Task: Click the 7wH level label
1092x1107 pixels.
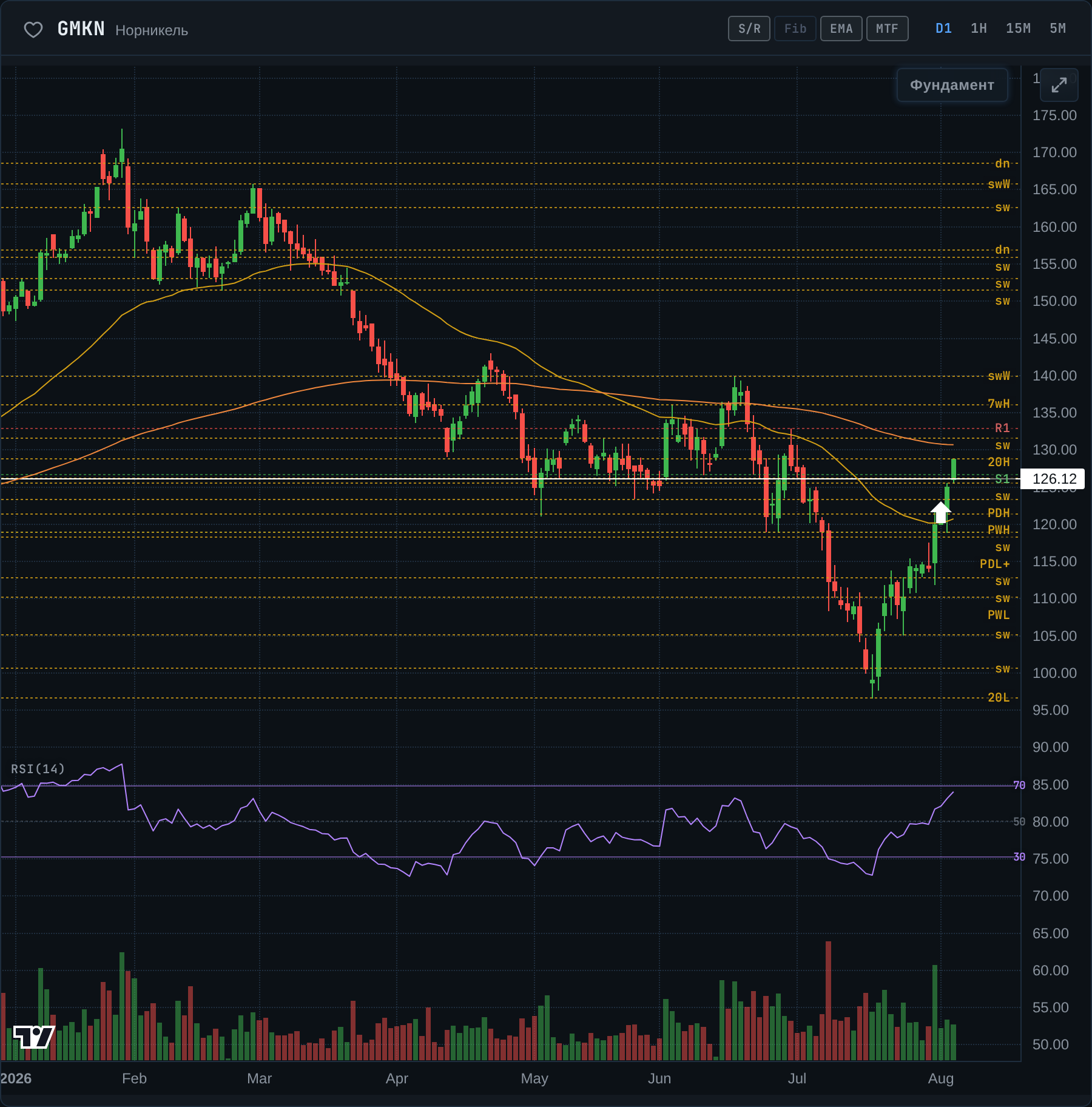Action: 999,404
